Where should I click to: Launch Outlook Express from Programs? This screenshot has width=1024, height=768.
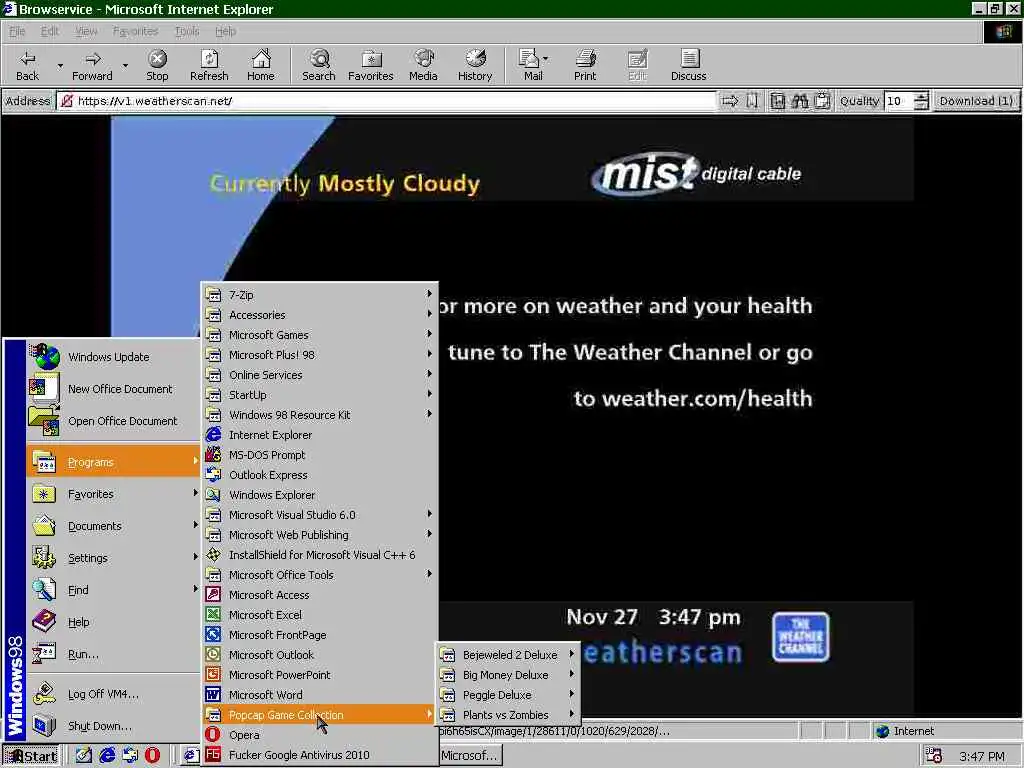point(319,475)
